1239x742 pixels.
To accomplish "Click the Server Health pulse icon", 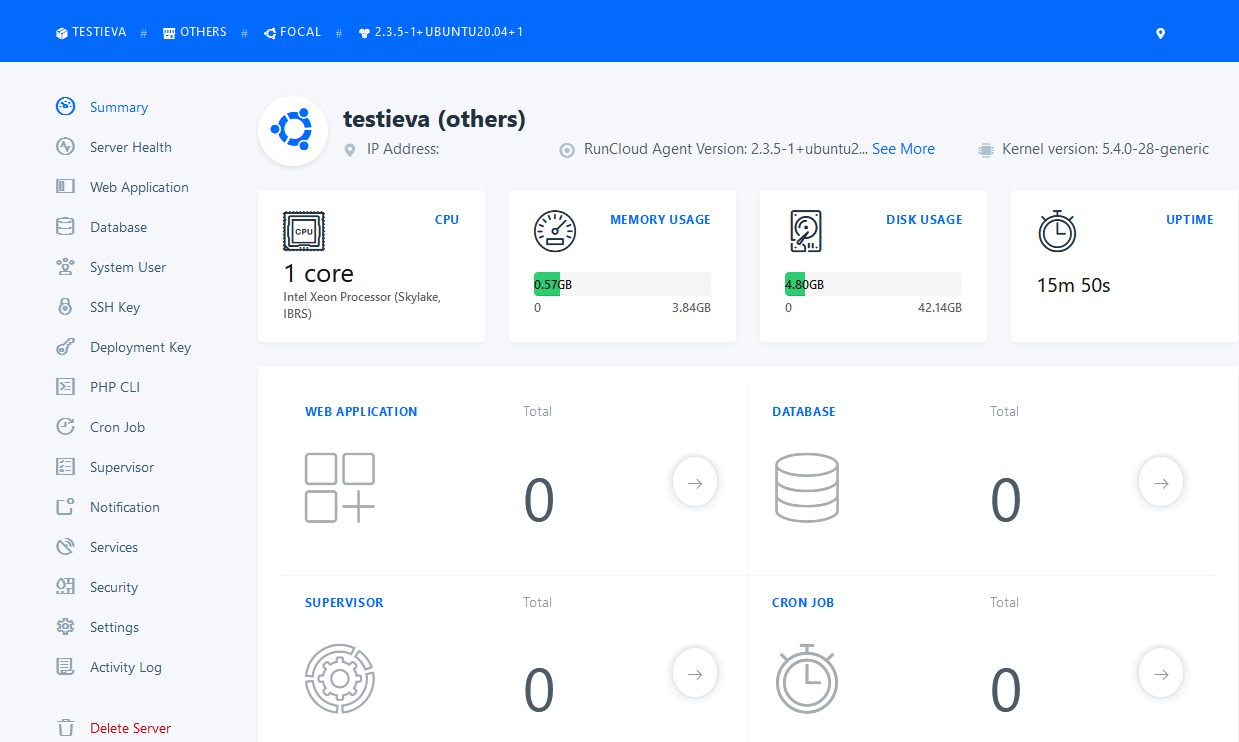I will click(65, 147).
